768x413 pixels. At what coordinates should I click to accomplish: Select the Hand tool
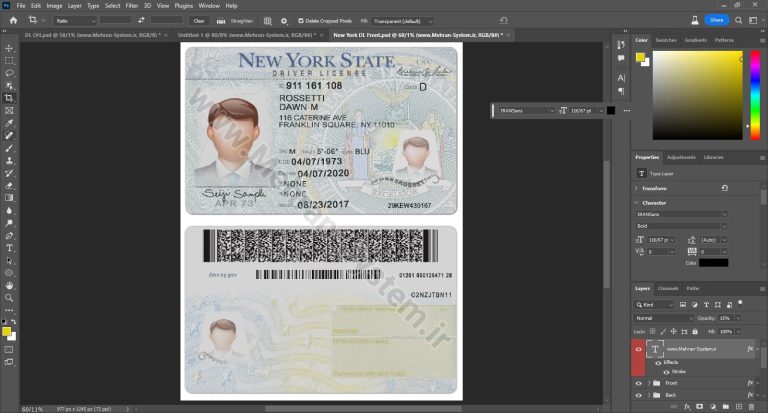(x=9, y=285)
